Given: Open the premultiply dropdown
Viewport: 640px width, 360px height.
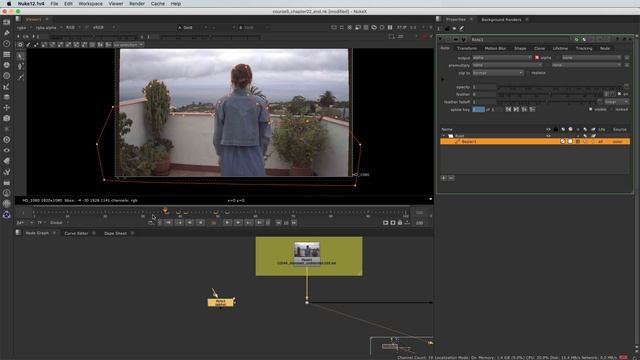Looking at the screenshot, I should [x=507, y=65].
